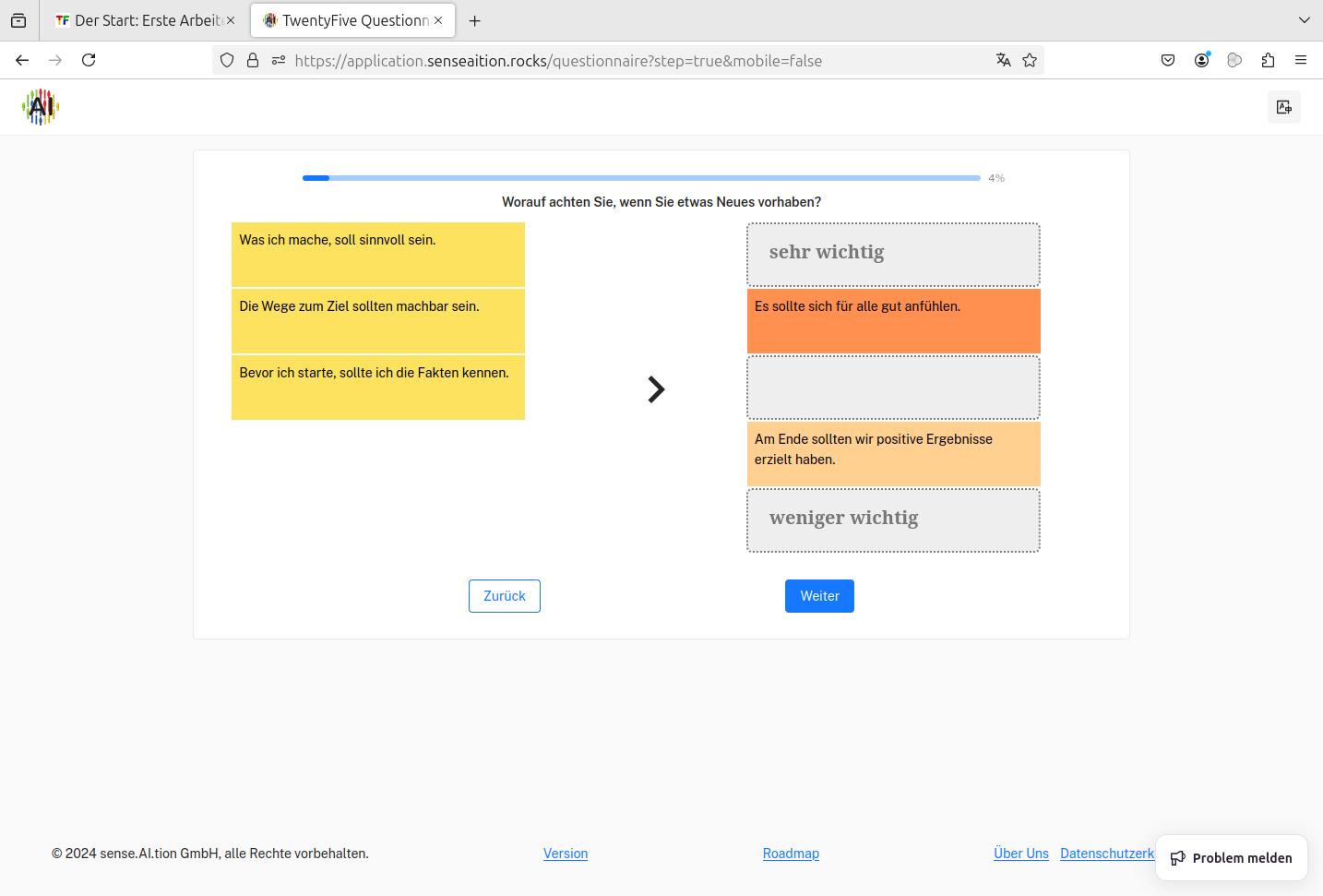Go forward to the next page
1323x896 pixels.
tap(55, 60)
